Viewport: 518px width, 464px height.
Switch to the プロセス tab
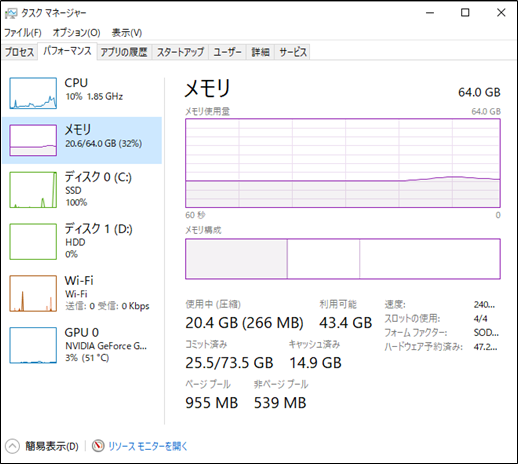pyautogui.click(x=19, y=52)
